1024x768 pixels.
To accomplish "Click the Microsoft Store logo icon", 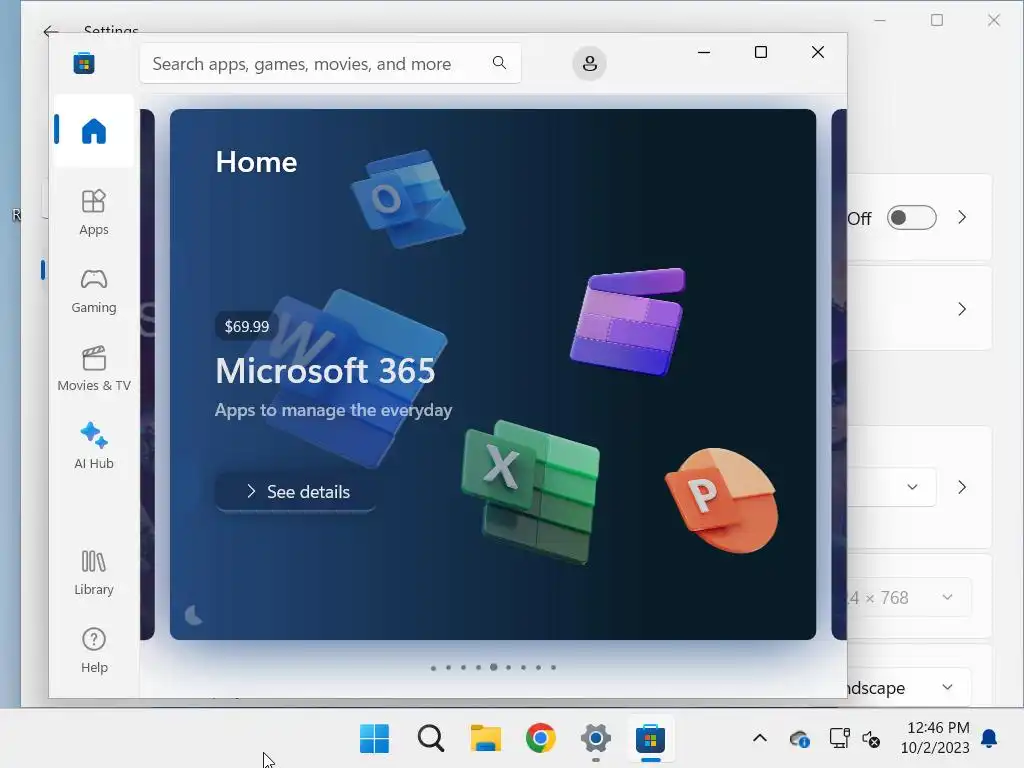I will 84,63.
